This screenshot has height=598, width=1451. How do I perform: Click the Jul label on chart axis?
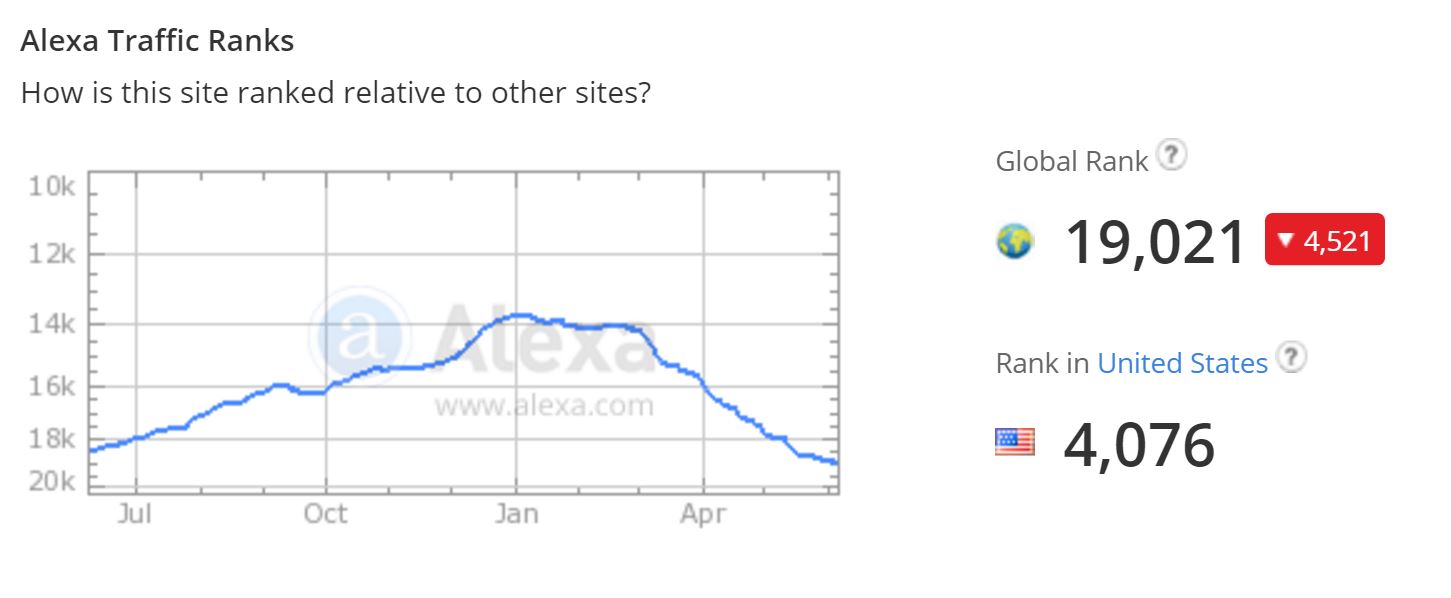coord(134,514)
